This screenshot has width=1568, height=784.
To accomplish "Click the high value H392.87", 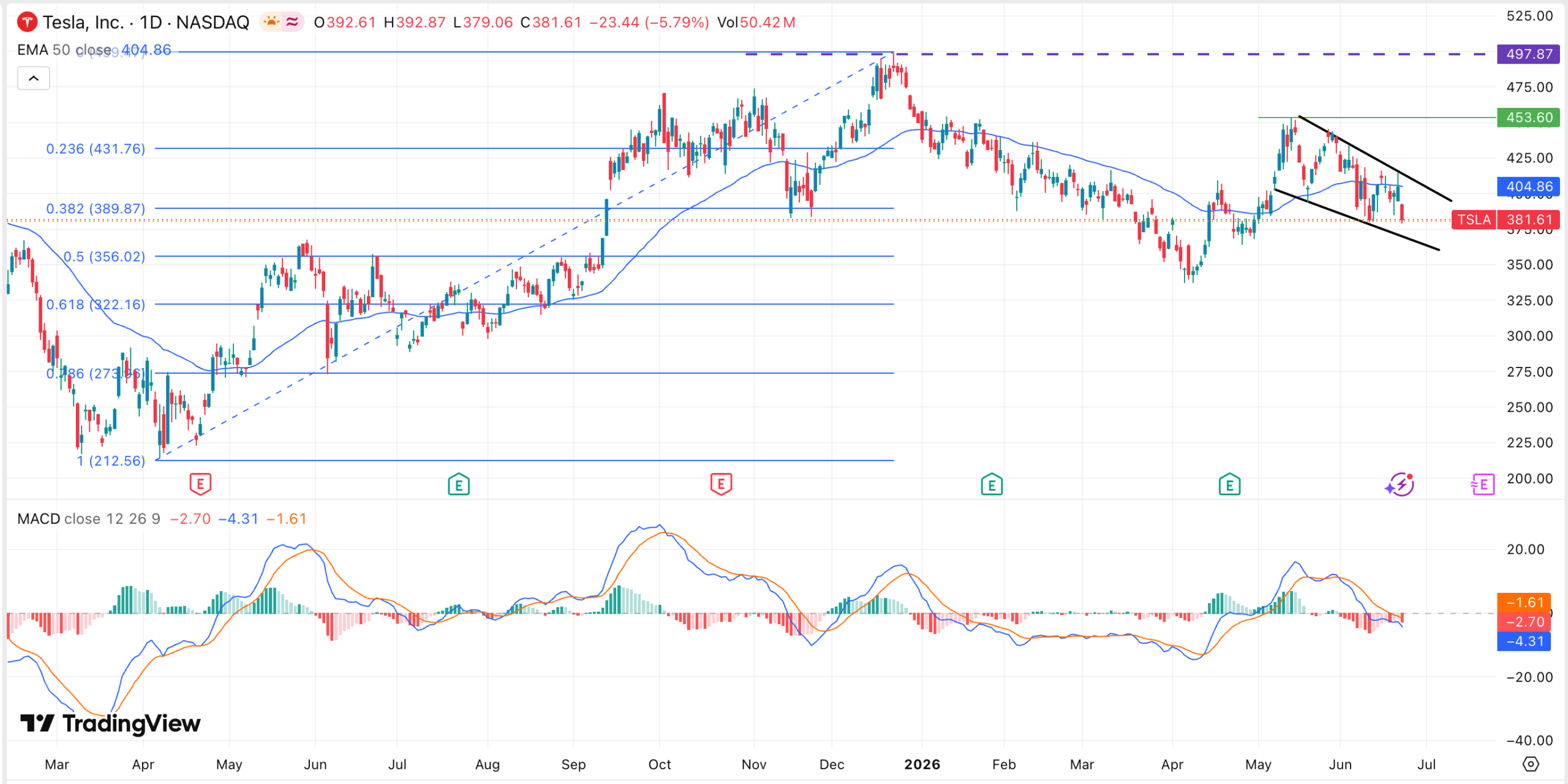I will [415, 23].
